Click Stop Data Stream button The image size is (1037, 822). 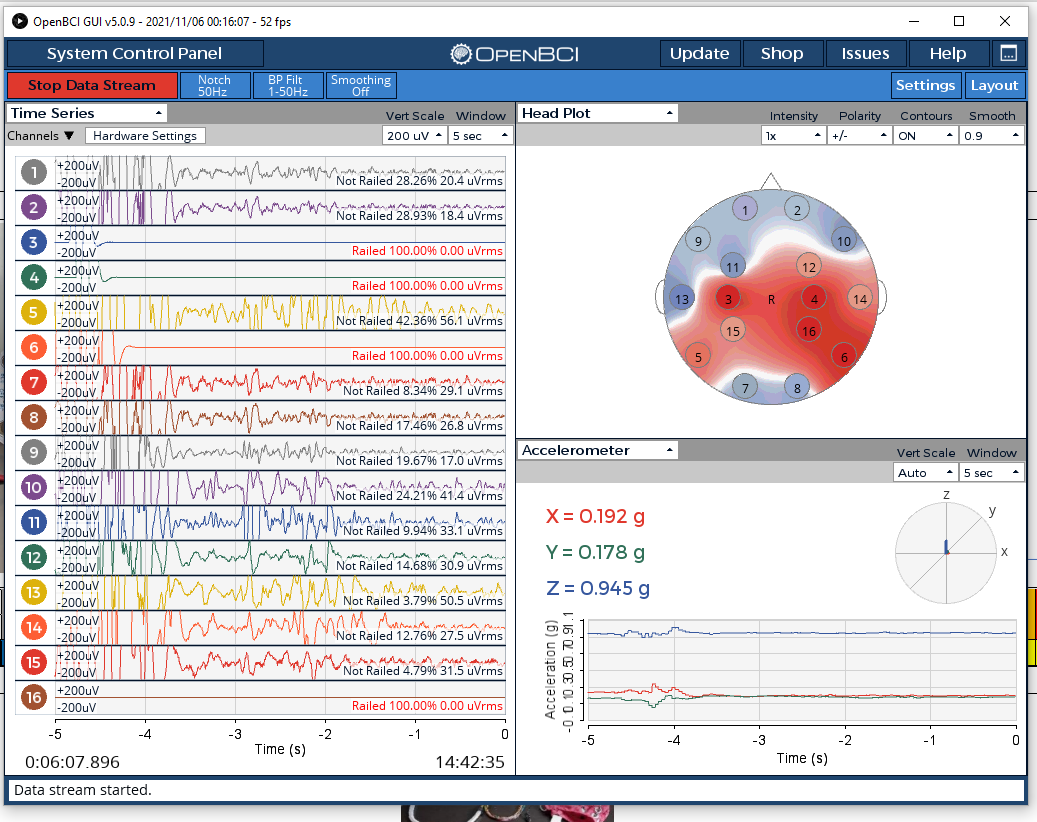click(92, 85)
